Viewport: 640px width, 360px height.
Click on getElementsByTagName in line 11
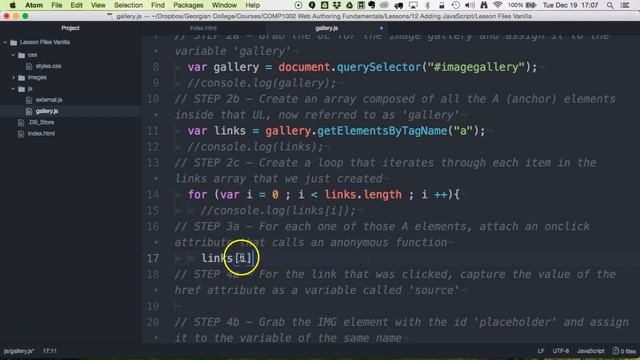pos(382,131)
